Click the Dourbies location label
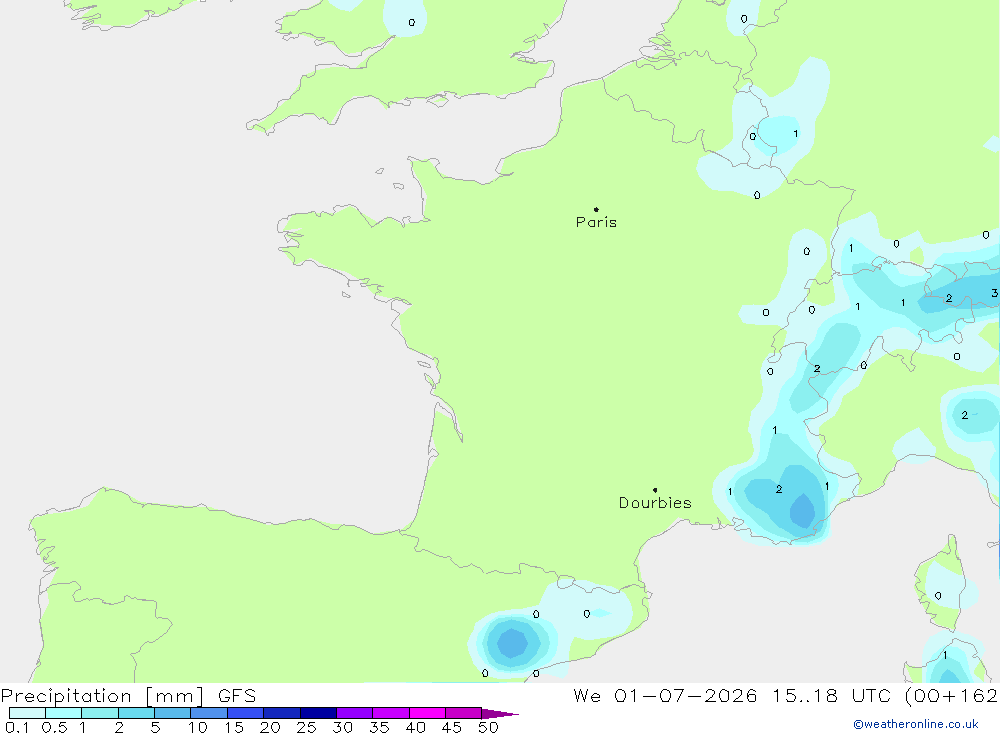Image resolution: width=1000 pixels, height=733 pixels. pyautogui.click(x=655, y=503)
